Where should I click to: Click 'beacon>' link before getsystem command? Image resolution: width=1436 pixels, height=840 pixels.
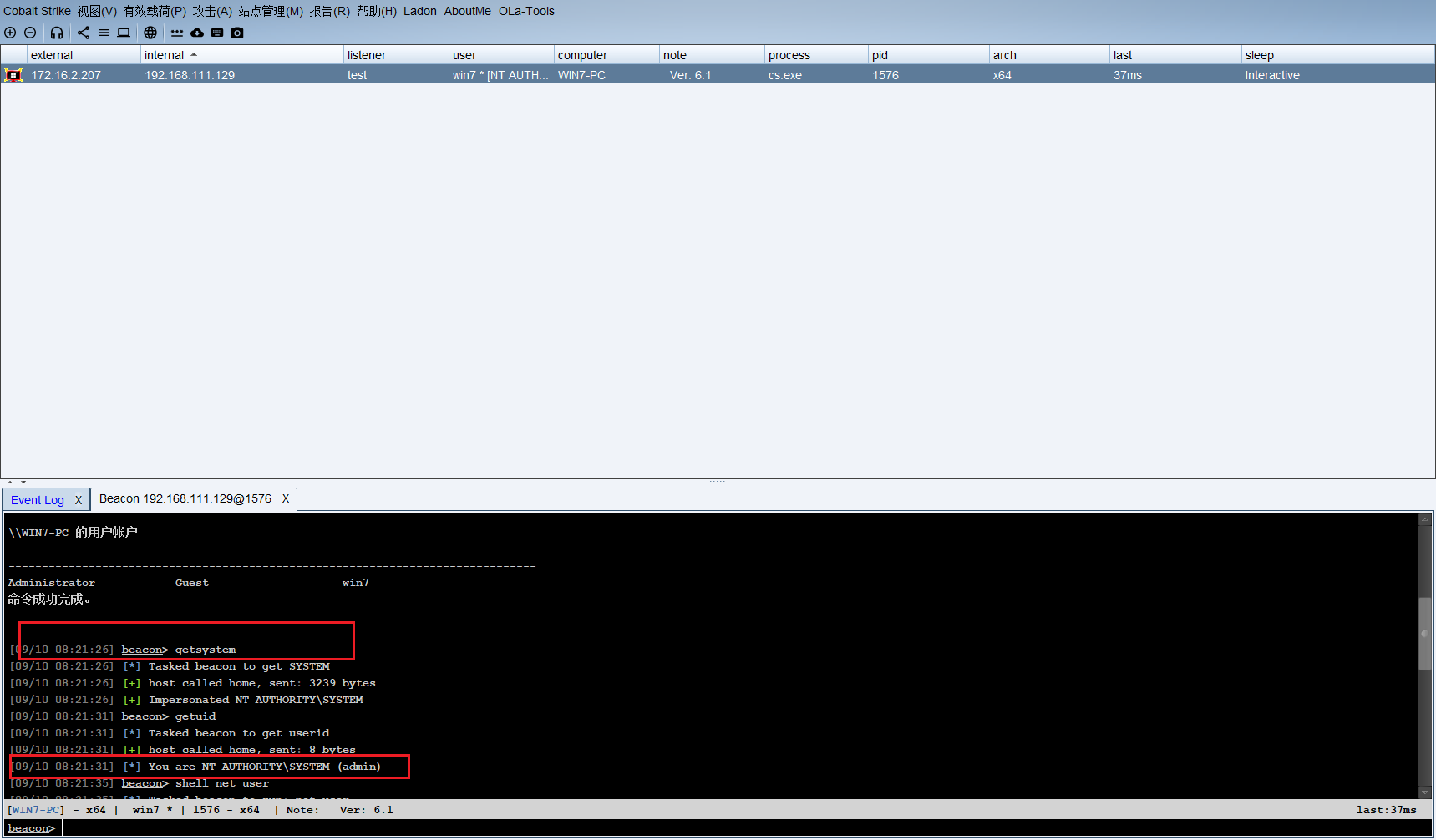pos(145,650)
